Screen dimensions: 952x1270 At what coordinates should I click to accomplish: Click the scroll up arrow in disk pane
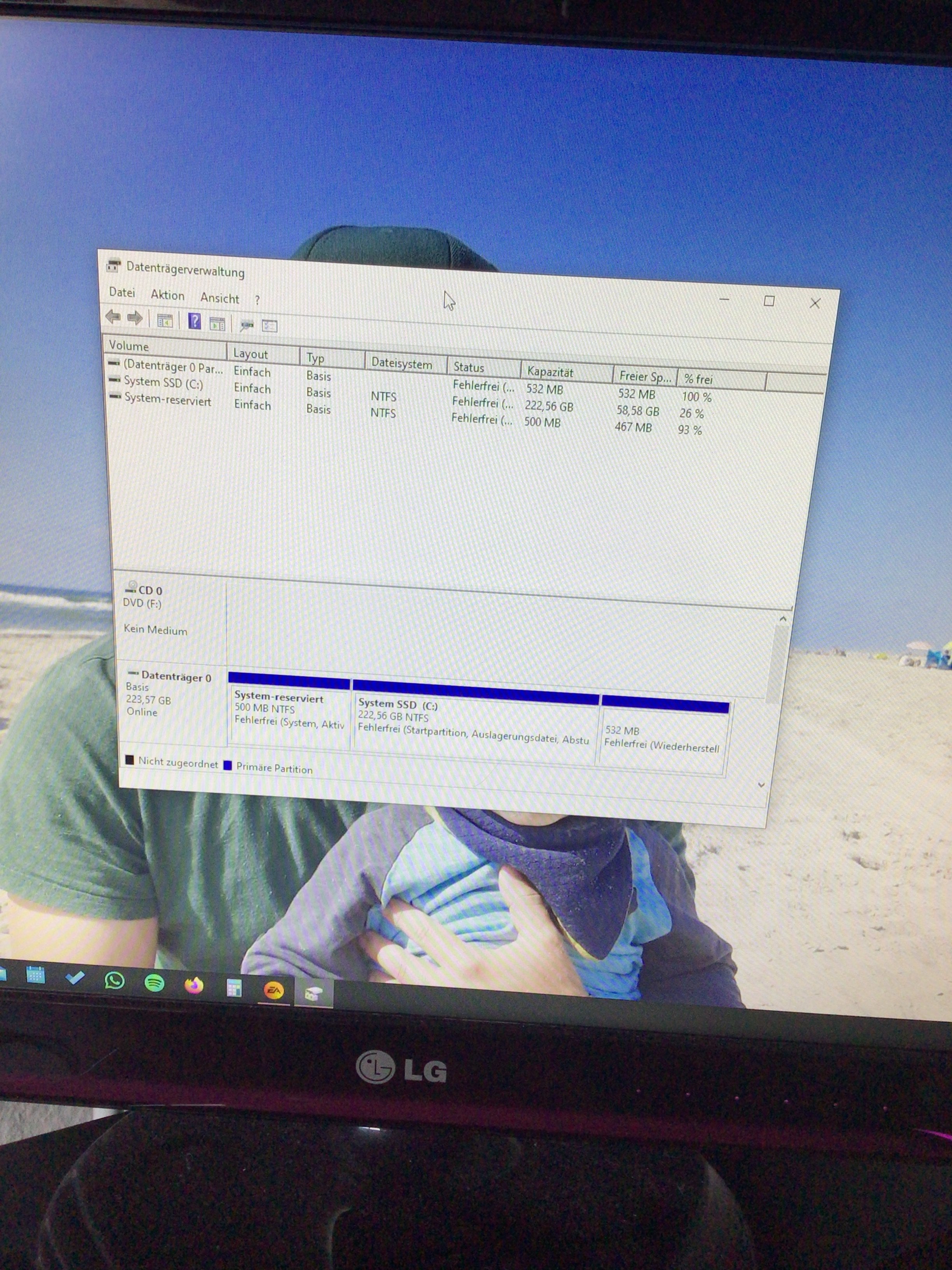[783, 619]
